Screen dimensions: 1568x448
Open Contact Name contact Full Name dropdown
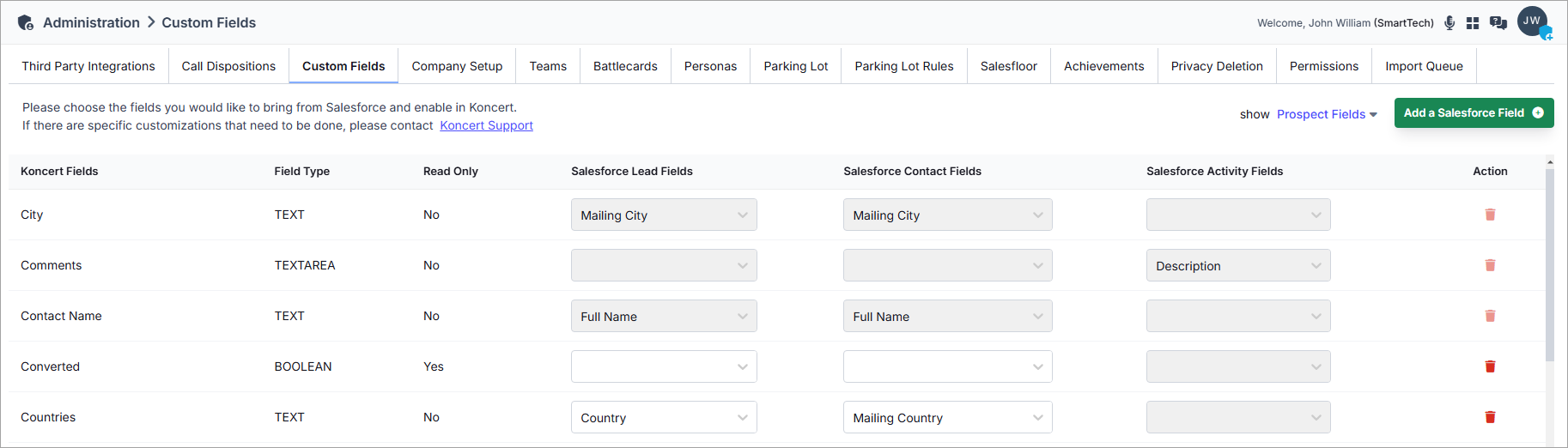pyautogui.click(x=947, y=316)
